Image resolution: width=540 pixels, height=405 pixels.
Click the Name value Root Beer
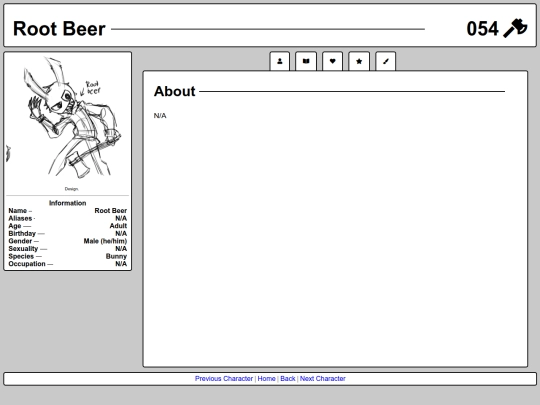tap(111, 210)
